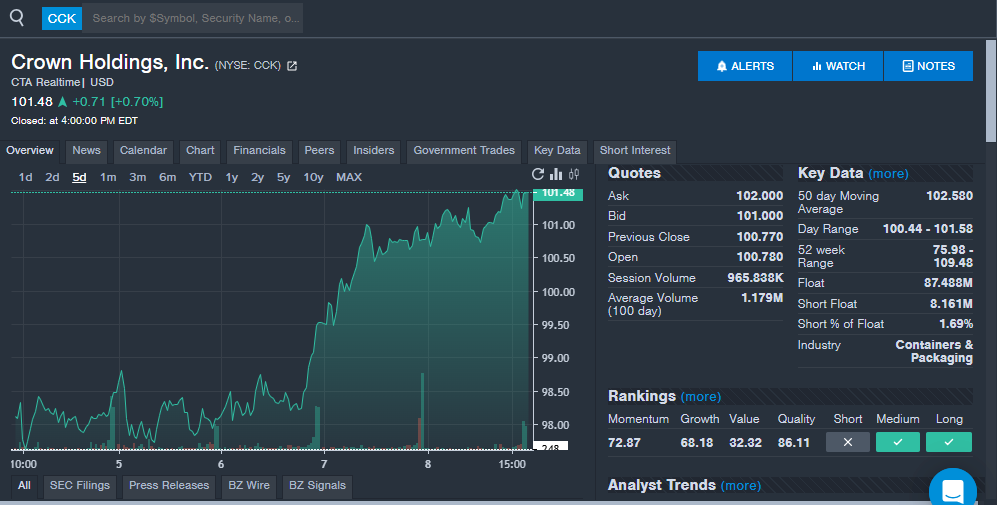The width and height of the screenshot is (997, 505).
Task: Select the 1d chart range
Action: (25, 177)
